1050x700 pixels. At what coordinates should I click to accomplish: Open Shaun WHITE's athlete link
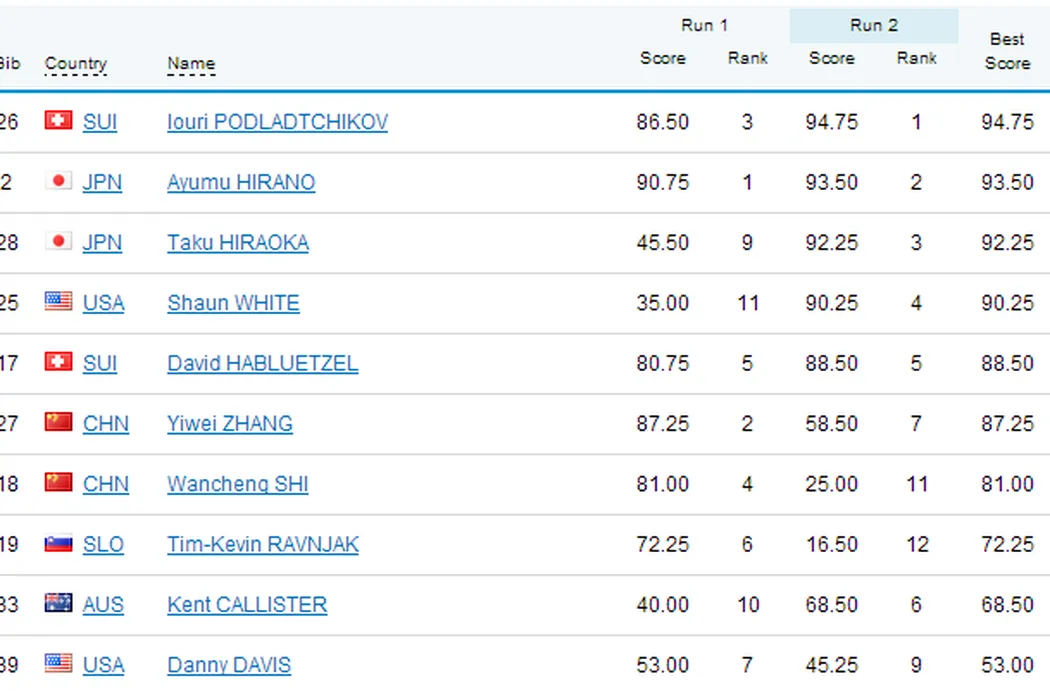233,303
